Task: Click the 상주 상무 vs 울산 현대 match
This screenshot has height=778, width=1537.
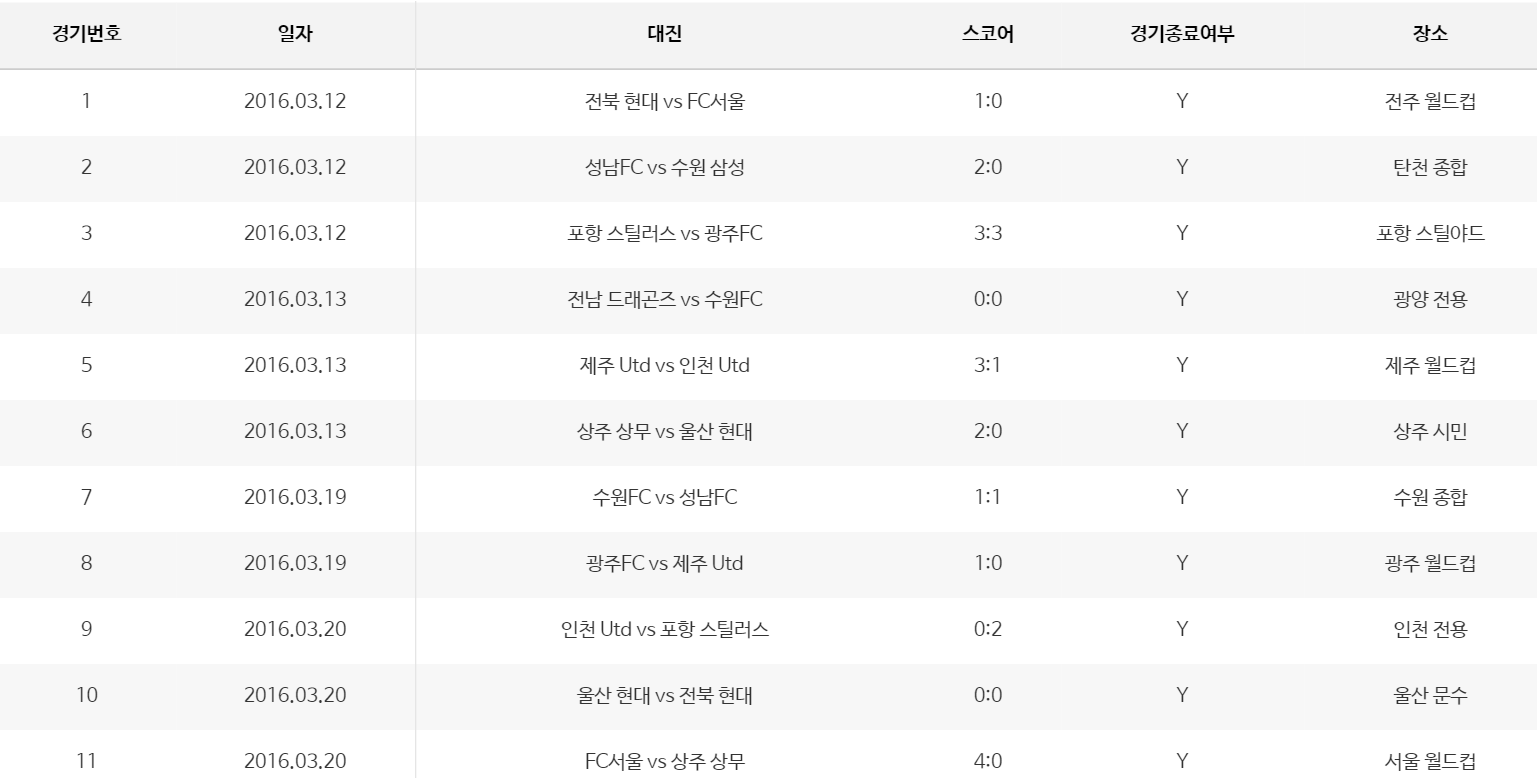Action: click(665, 431)
